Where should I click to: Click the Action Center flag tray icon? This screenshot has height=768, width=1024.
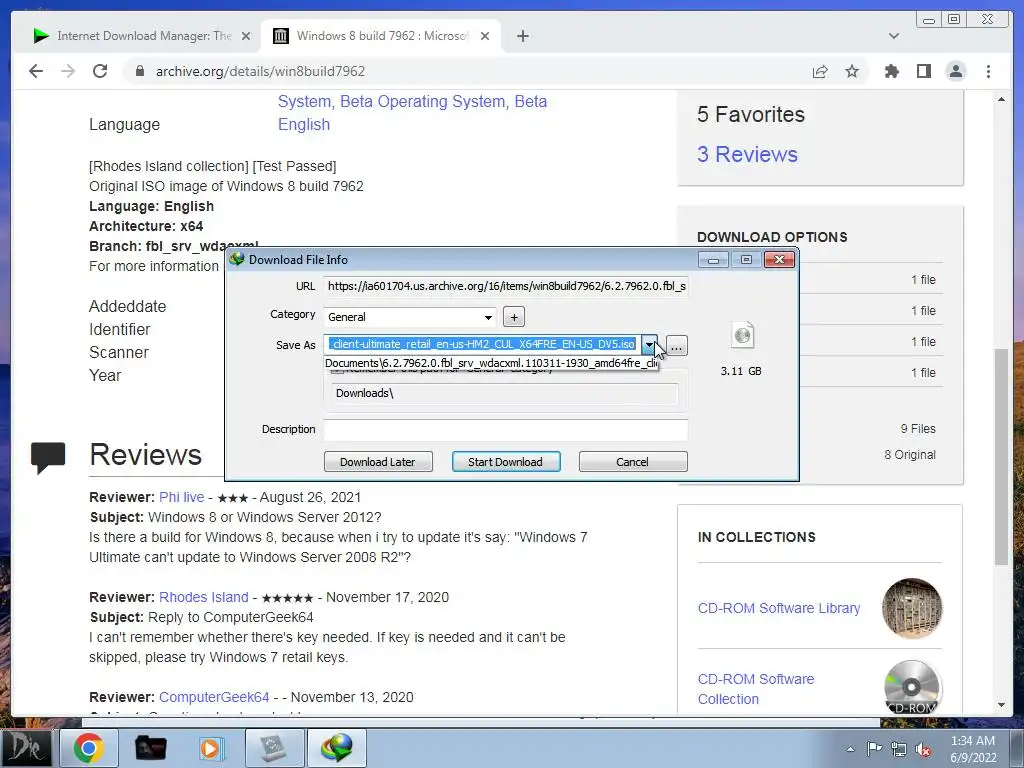click(x=874, y=749)
